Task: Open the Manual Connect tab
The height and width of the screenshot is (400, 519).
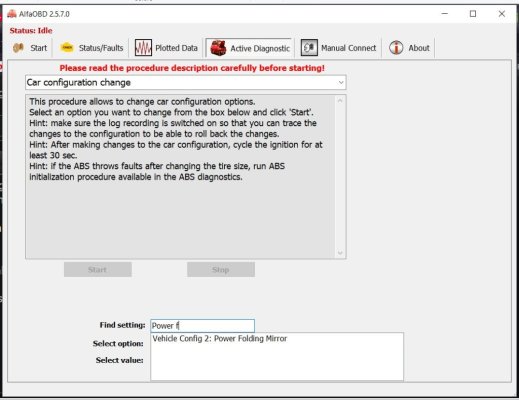Action: pyautogui.click(x=338, y=48)
